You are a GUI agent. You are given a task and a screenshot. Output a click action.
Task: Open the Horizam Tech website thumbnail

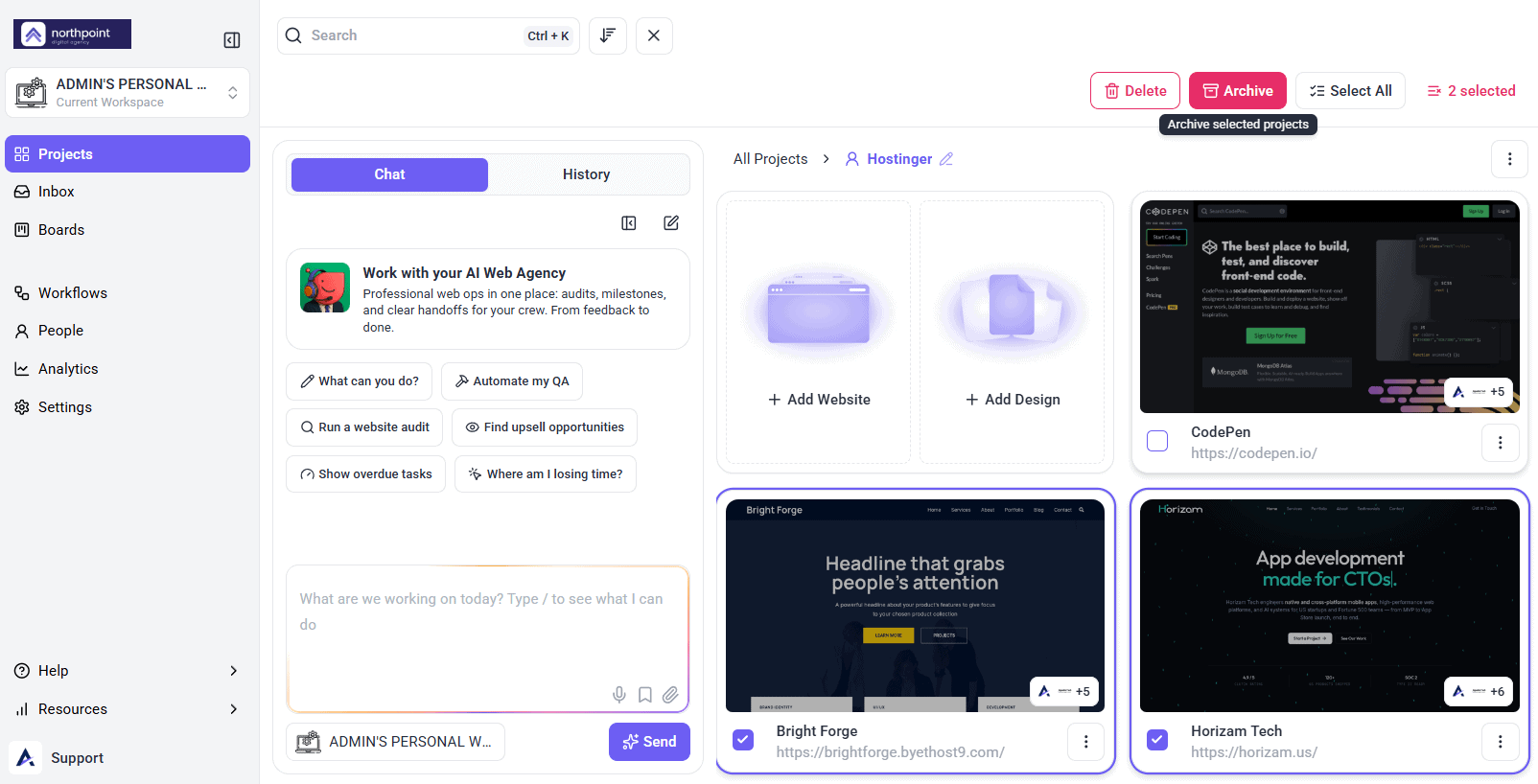pyautogui.click(x=1330, y=606)
